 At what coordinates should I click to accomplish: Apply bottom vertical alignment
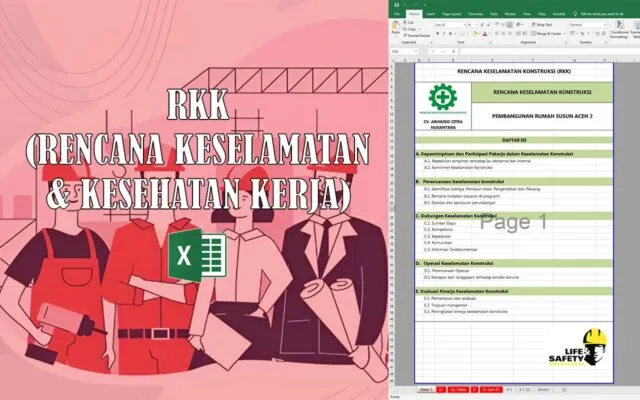(x=510, y=24)
